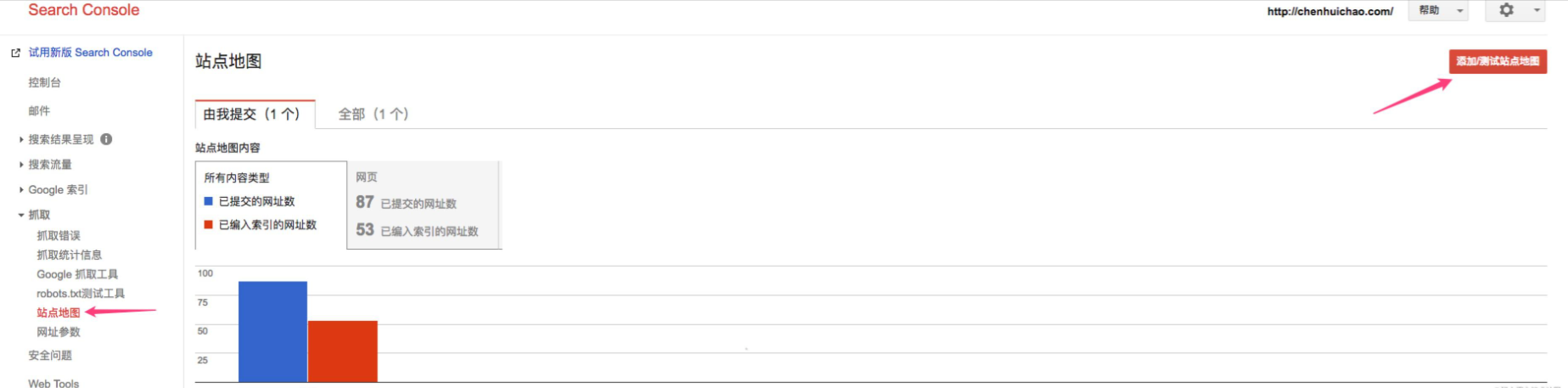The width and height of the screenshot is (1568, 388).
Task: Open 抓取错误 in the sidebar
Action: click(x=59, y=235)
